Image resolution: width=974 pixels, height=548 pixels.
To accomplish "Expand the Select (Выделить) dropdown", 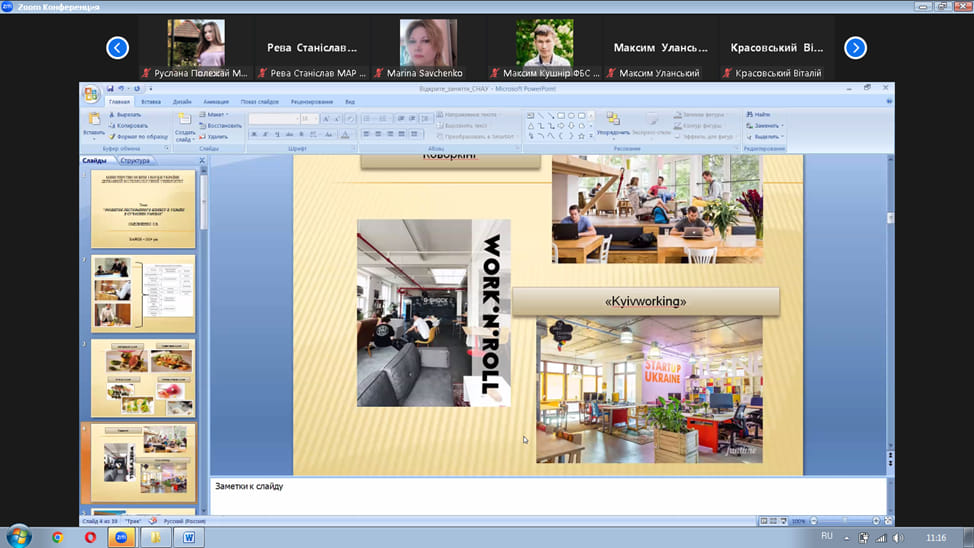I will click(766, 136).
